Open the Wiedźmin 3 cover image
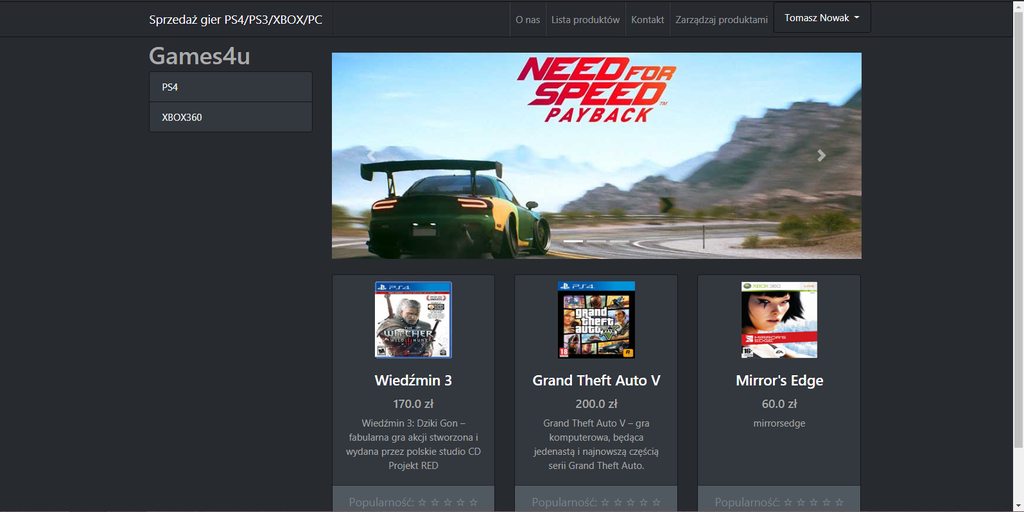The width and height of the screenshot is (1024, 512). [413, 320]
